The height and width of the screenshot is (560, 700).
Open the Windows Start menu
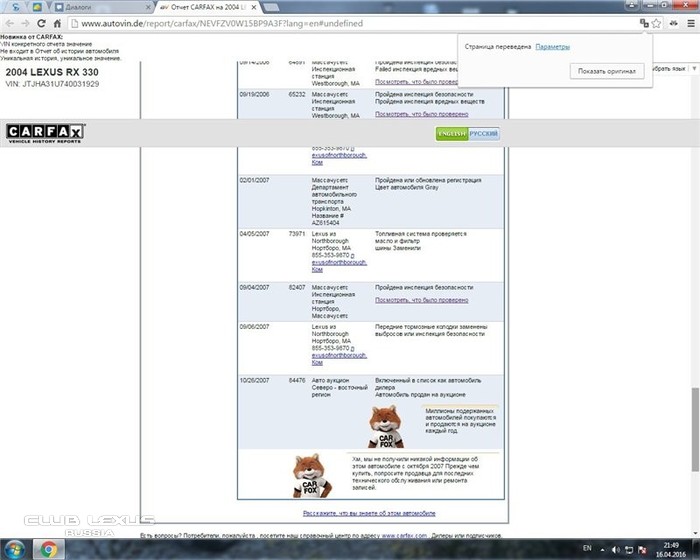14,548
